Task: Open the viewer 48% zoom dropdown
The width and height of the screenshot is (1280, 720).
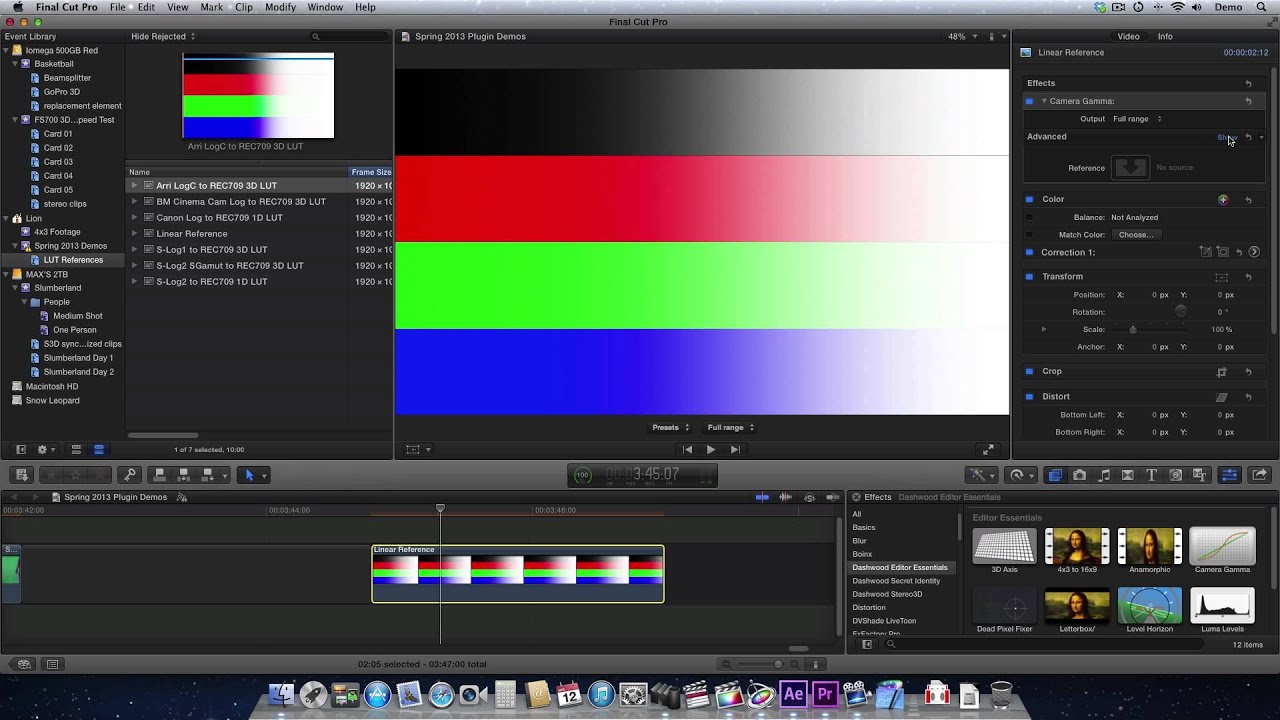Action: (963, 37)
